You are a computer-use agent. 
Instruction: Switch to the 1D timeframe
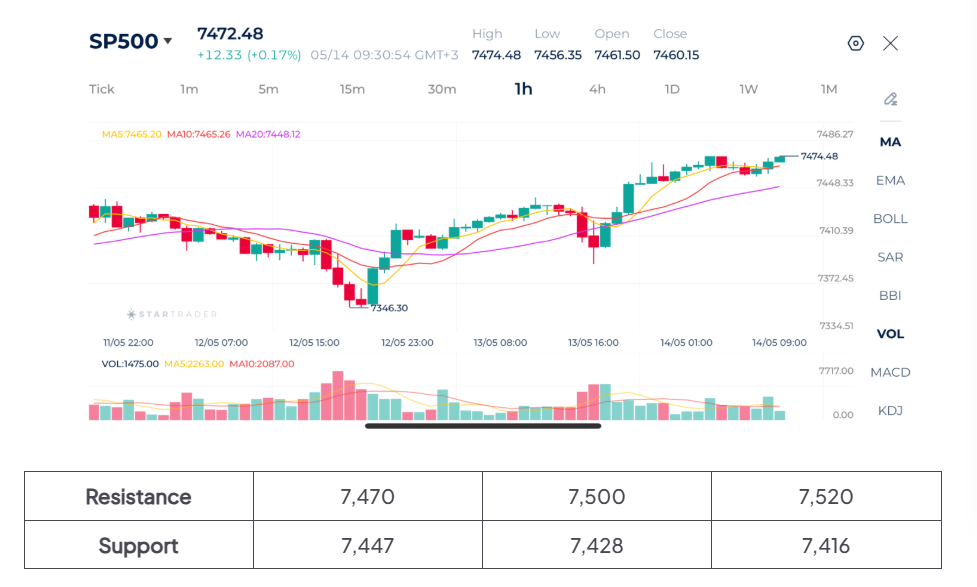click(x=672, y=89)
